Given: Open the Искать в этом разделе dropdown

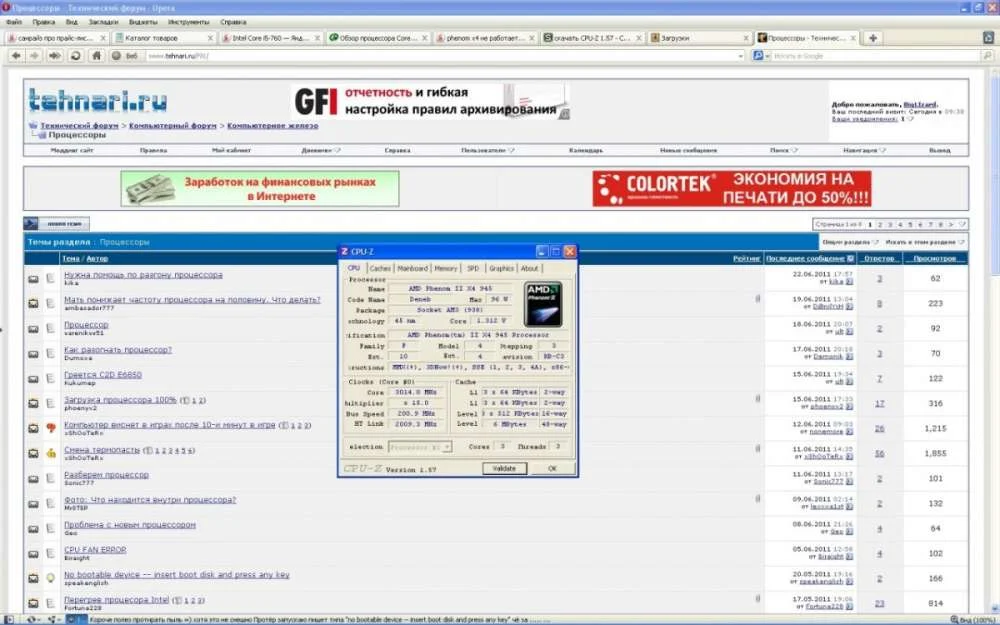Looking at the screenshot, I should (x=925, y=242).
